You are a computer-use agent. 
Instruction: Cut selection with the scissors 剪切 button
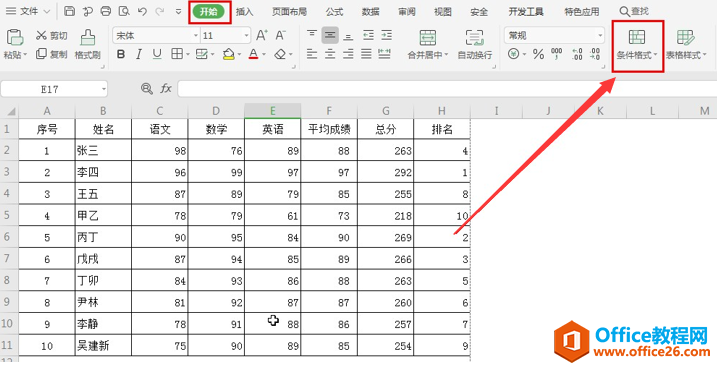[x=52, y=36]
